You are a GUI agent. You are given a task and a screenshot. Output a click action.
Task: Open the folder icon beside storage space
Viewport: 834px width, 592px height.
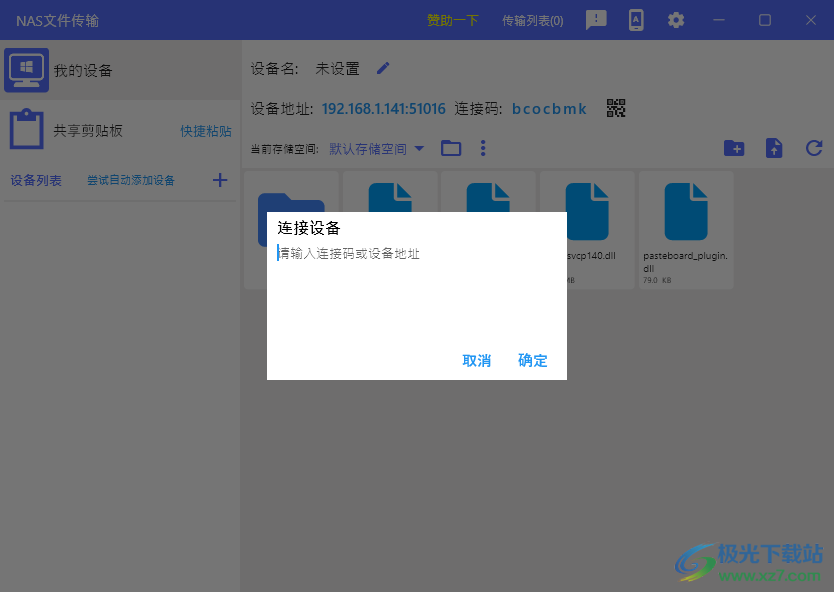tap(451, 148)
